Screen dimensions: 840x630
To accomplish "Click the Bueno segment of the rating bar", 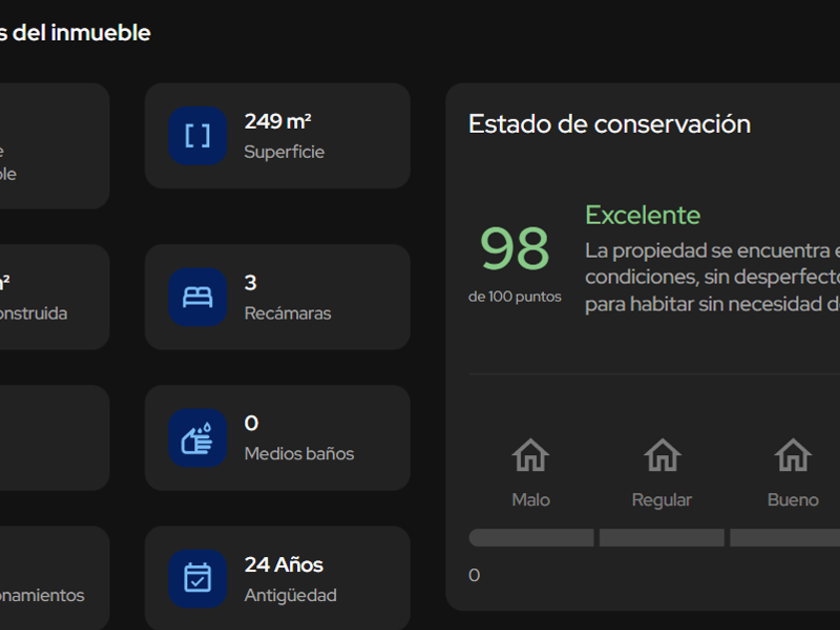I will (x=785, y=537).
